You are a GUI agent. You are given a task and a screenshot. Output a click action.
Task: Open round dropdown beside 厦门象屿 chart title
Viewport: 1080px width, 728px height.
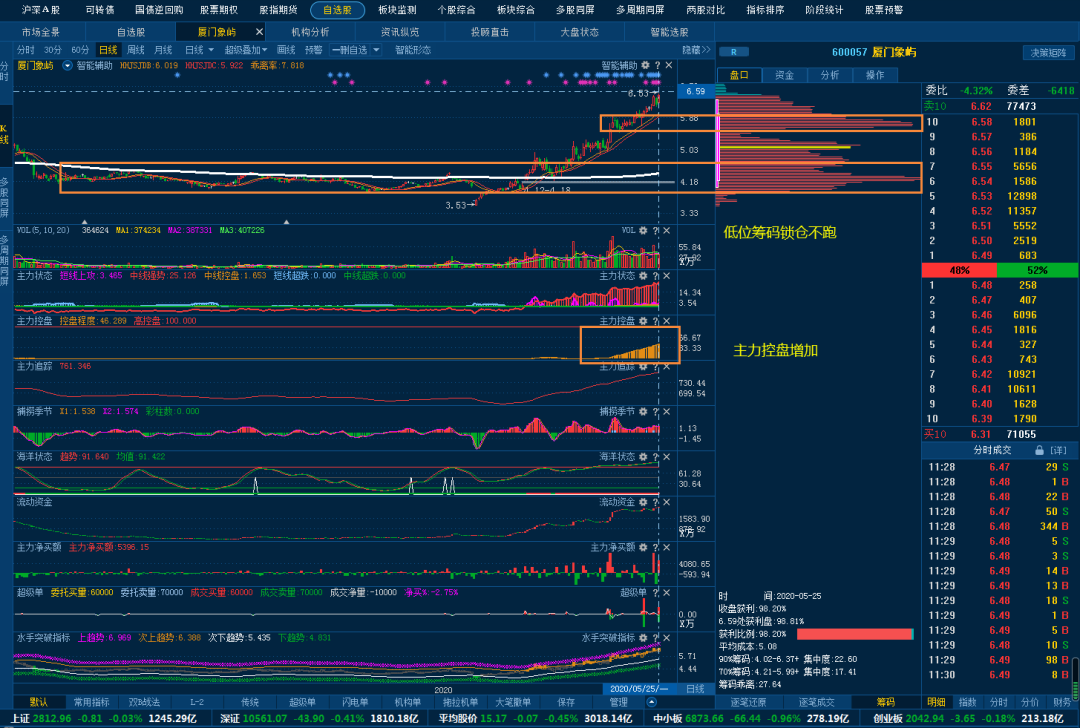tap(68, 65)
